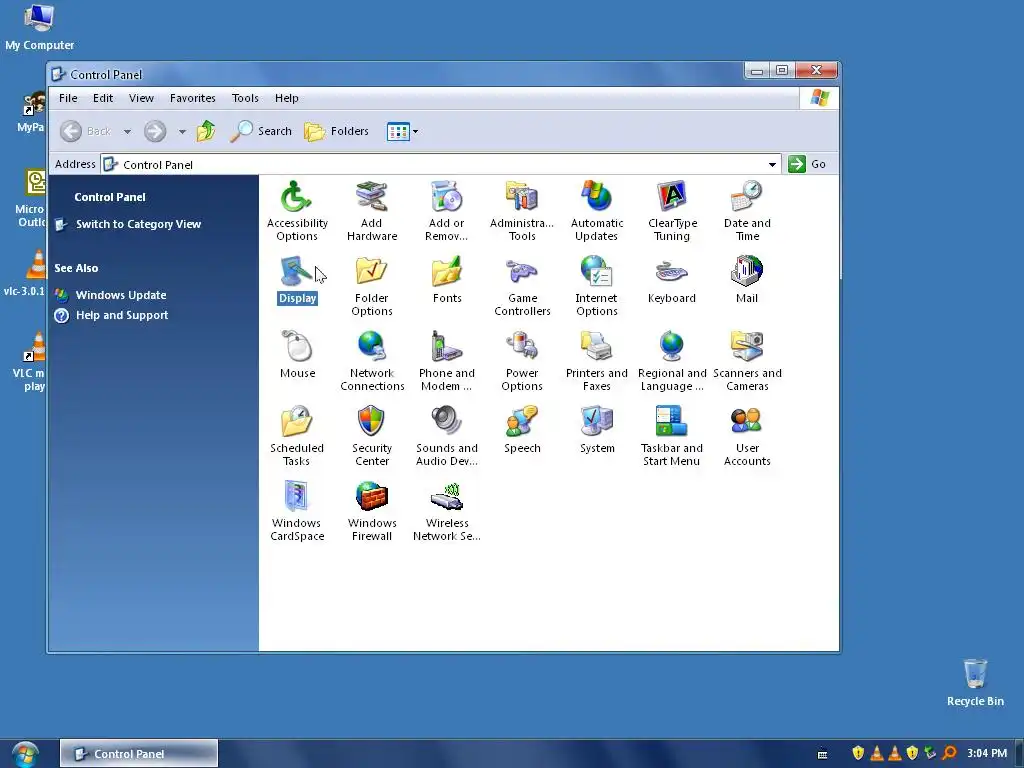Open Windows Update link
This screenshot has width=1024, height=768.
(x=121, y=295)
